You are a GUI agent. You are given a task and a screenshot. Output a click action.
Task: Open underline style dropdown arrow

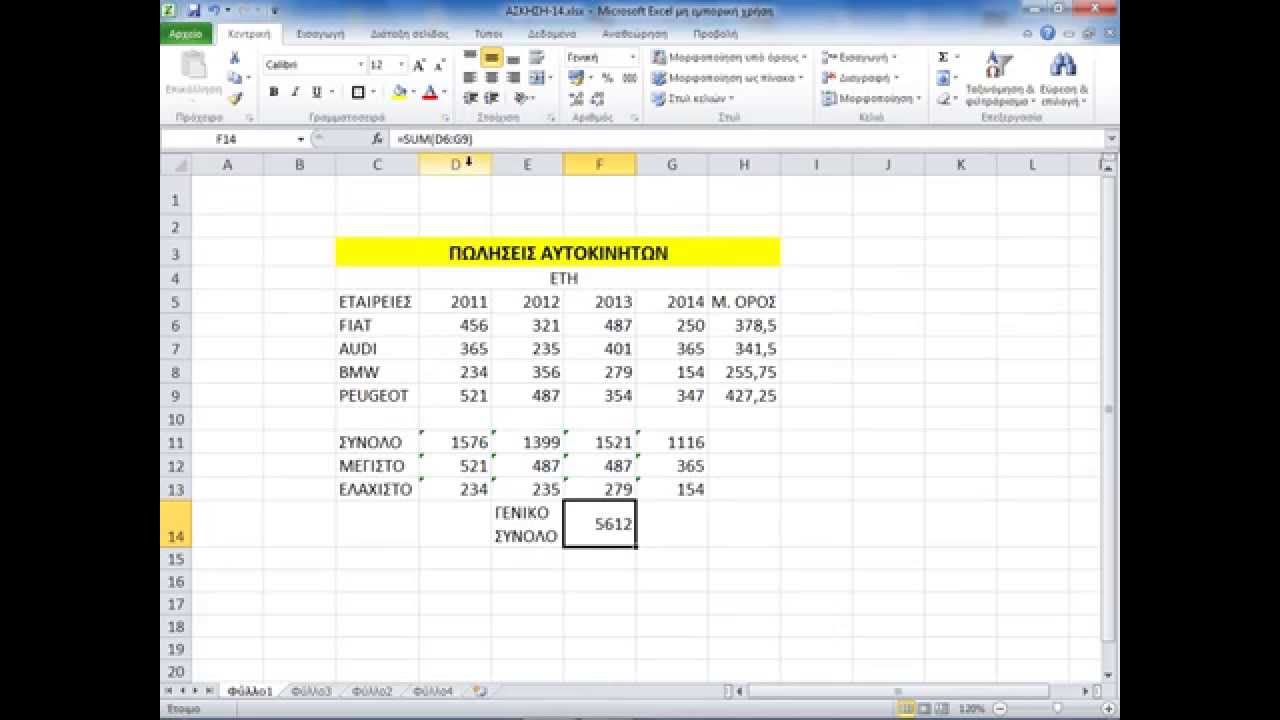coord(331,92)
